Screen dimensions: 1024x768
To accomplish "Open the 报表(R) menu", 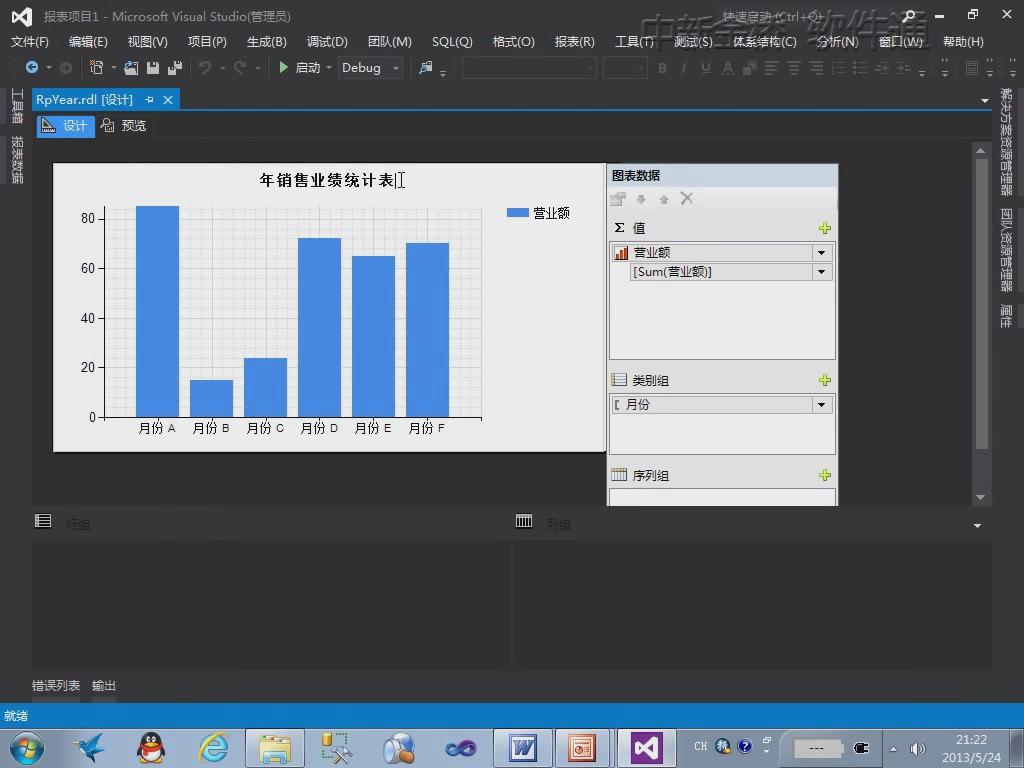I will [575, 42].
